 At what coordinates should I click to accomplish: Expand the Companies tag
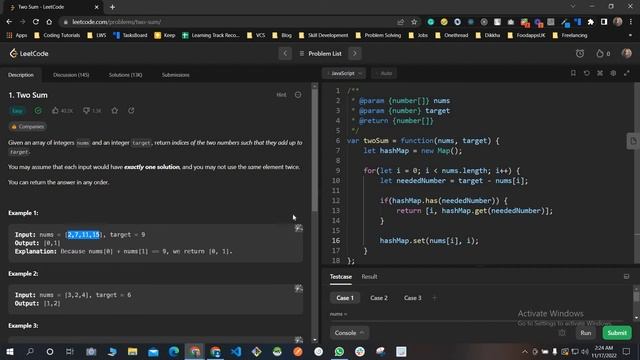point(28,127)
